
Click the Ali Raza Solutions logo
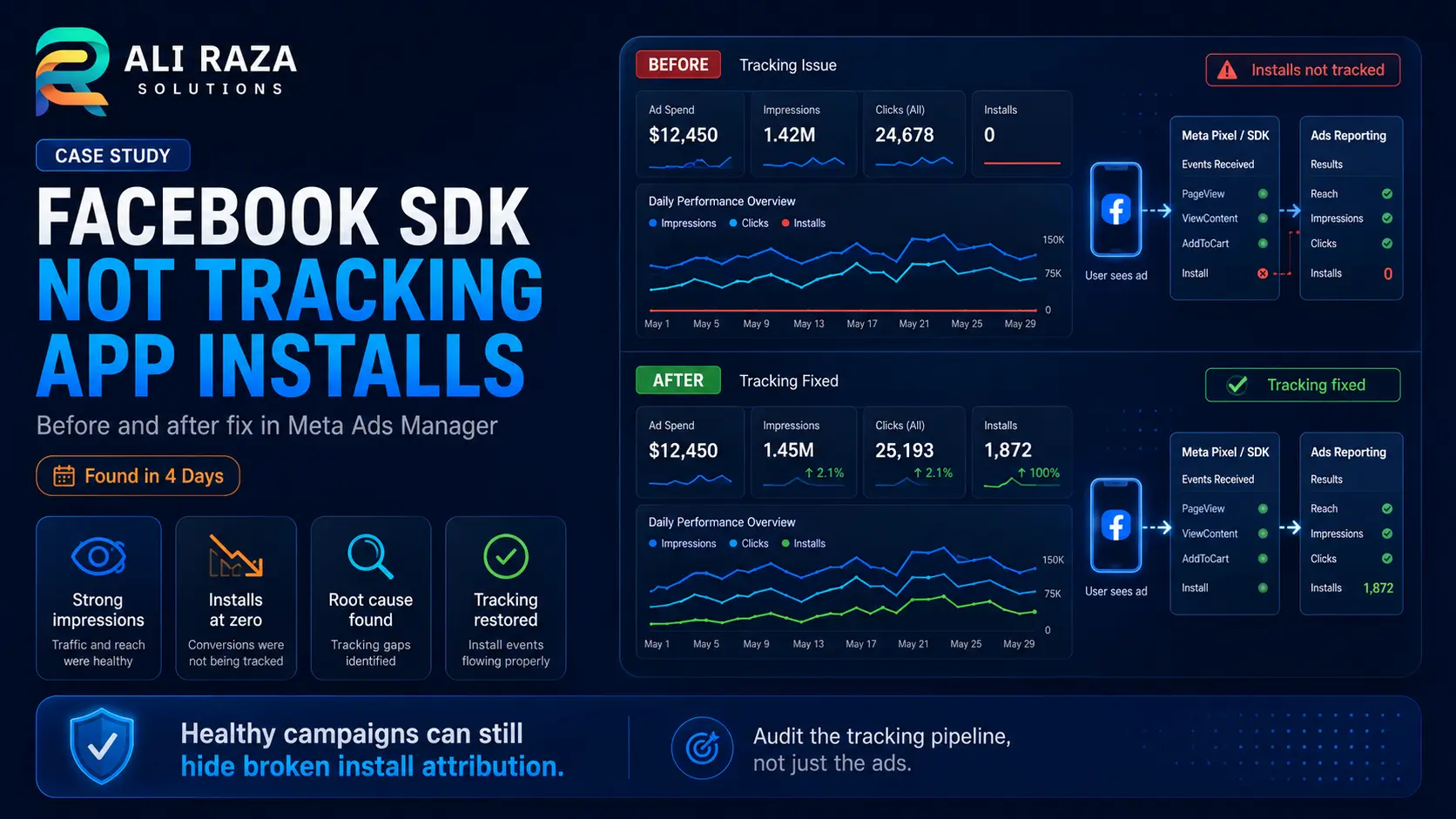pyautogui.click(x=165, y=71)
